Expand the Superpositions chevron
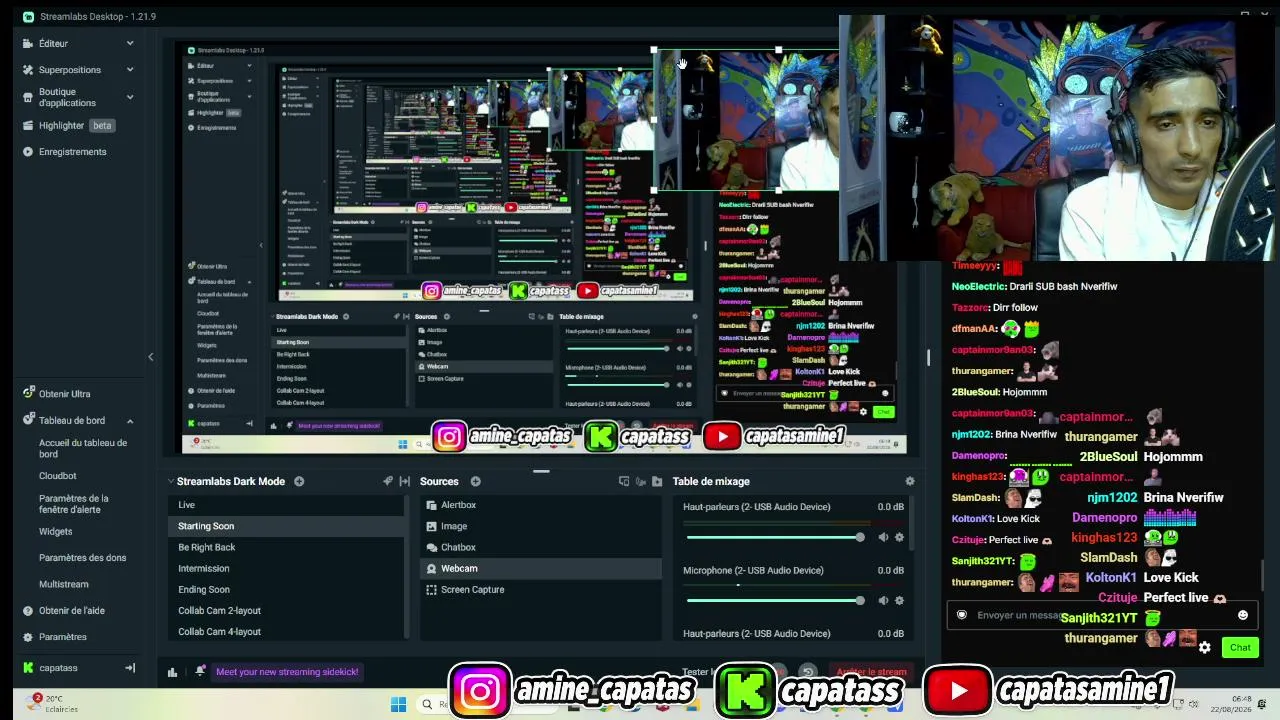 (130, 69)
